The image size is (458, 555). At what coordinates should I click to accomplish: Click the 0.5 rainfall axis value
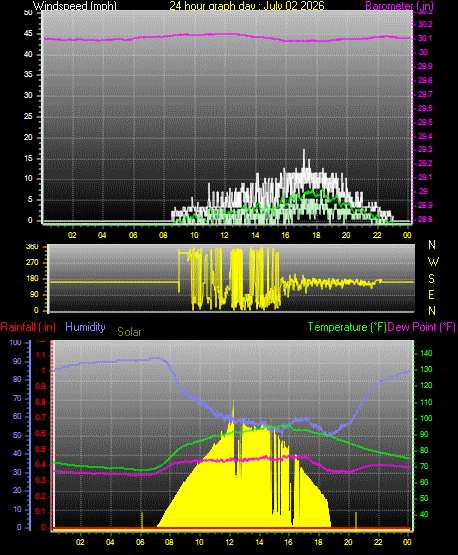click(x=41, y=449)
